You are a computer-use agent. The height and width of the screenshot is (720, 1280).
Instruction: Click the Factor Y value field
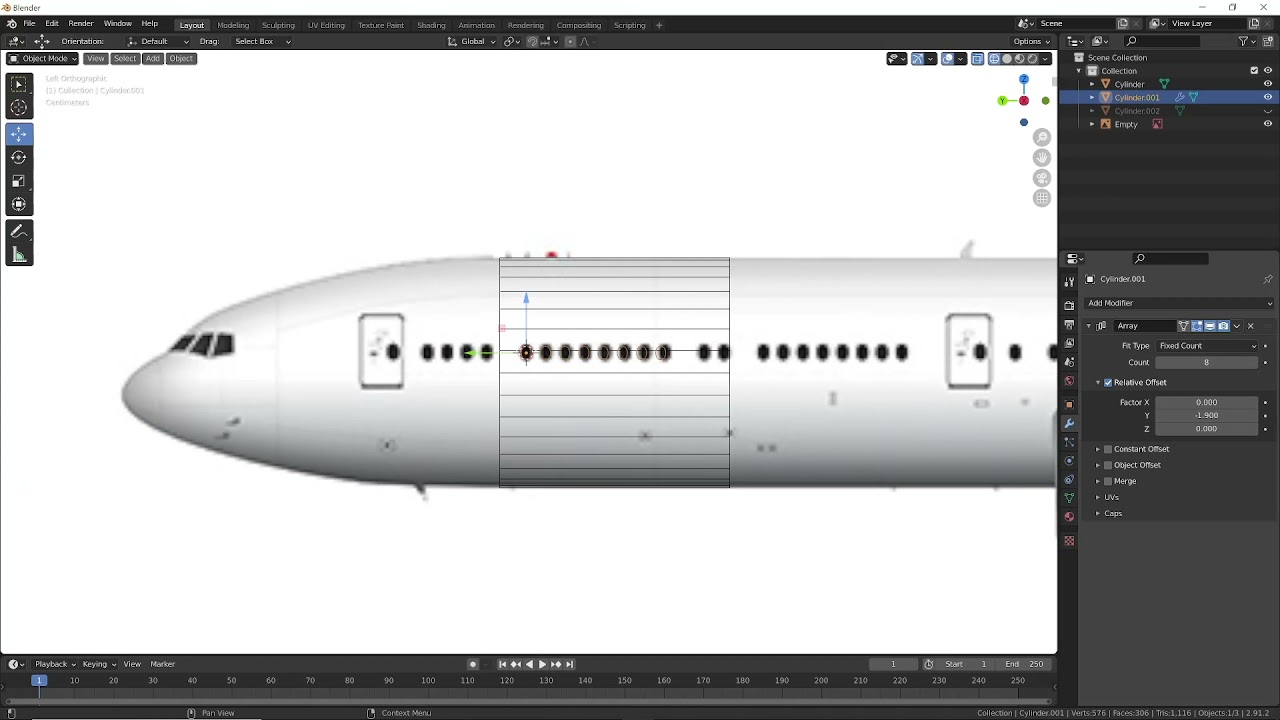[1207, 415]
